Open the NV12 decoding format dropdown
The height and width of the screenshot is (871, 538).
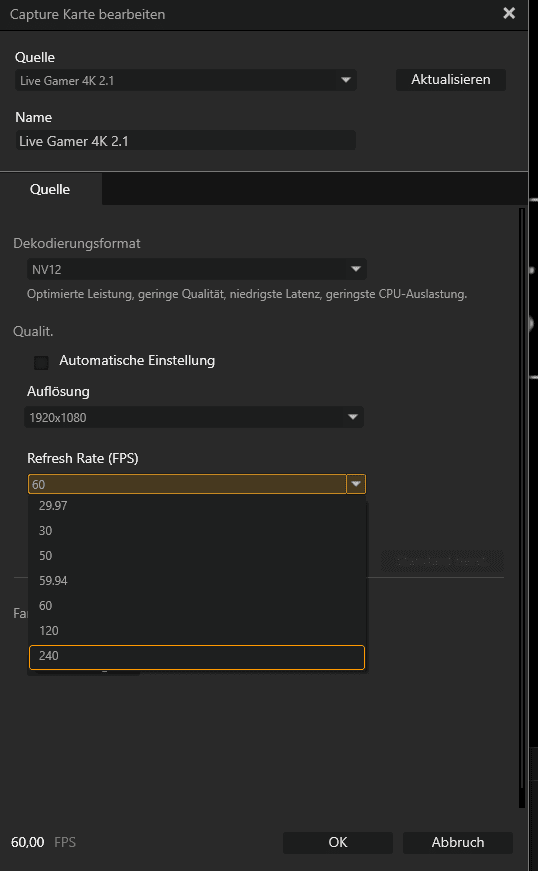point(197,269)
